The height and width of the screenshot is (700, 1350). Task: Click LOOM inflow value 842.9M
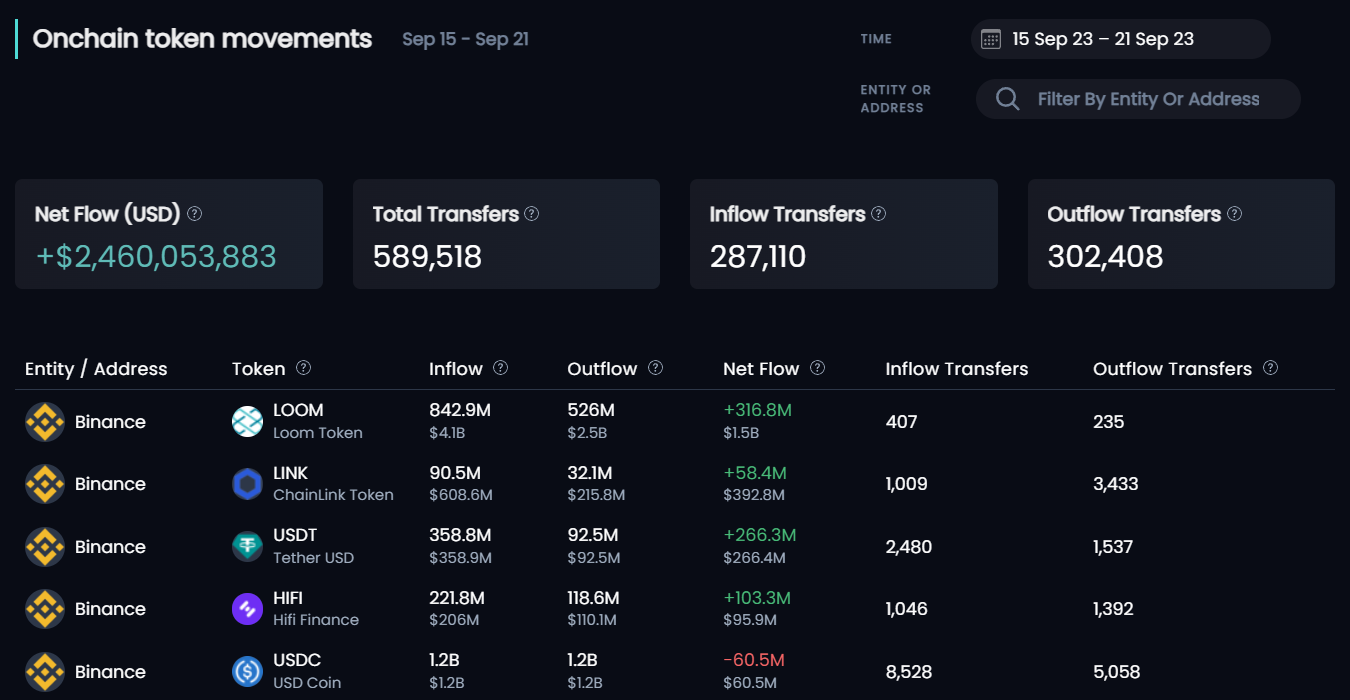pyautogui.click(x=460, y=410)
